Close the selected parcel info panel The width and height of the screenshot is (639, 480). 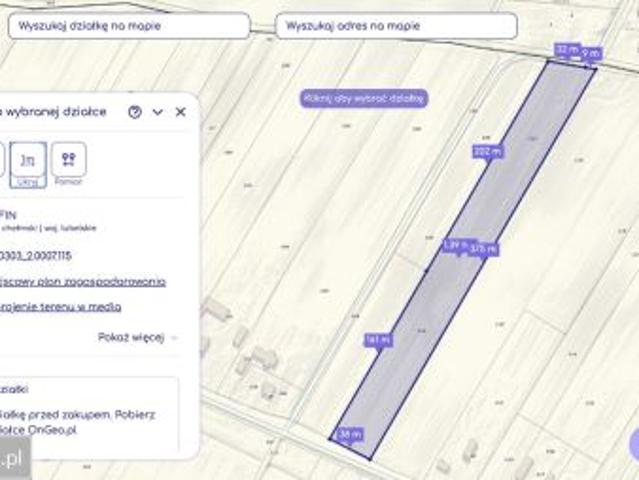(180, 112)
